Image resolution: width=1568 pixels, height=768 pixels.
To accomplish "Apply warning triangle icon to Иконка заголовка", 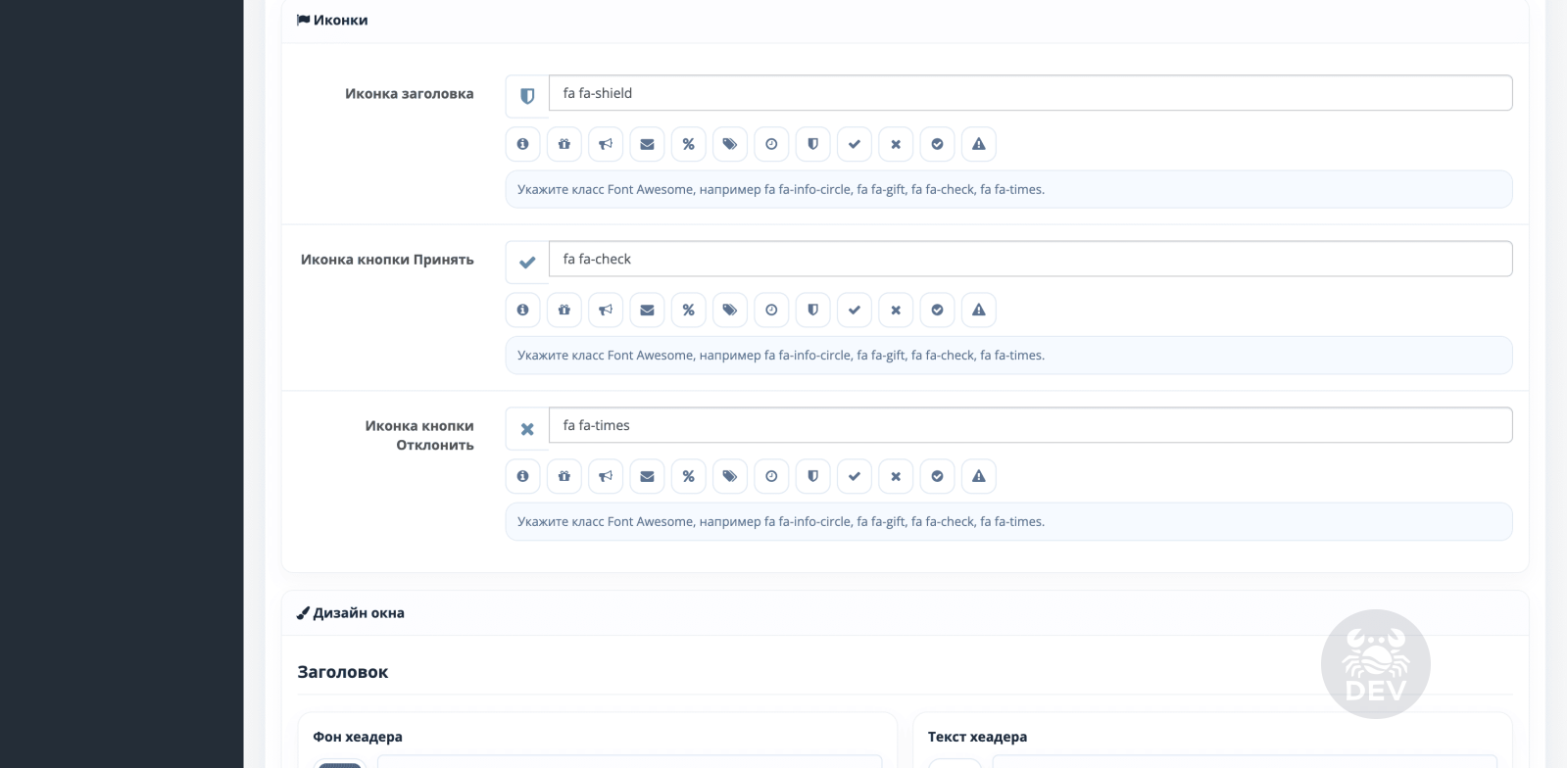I will click(x=979, y=144).
